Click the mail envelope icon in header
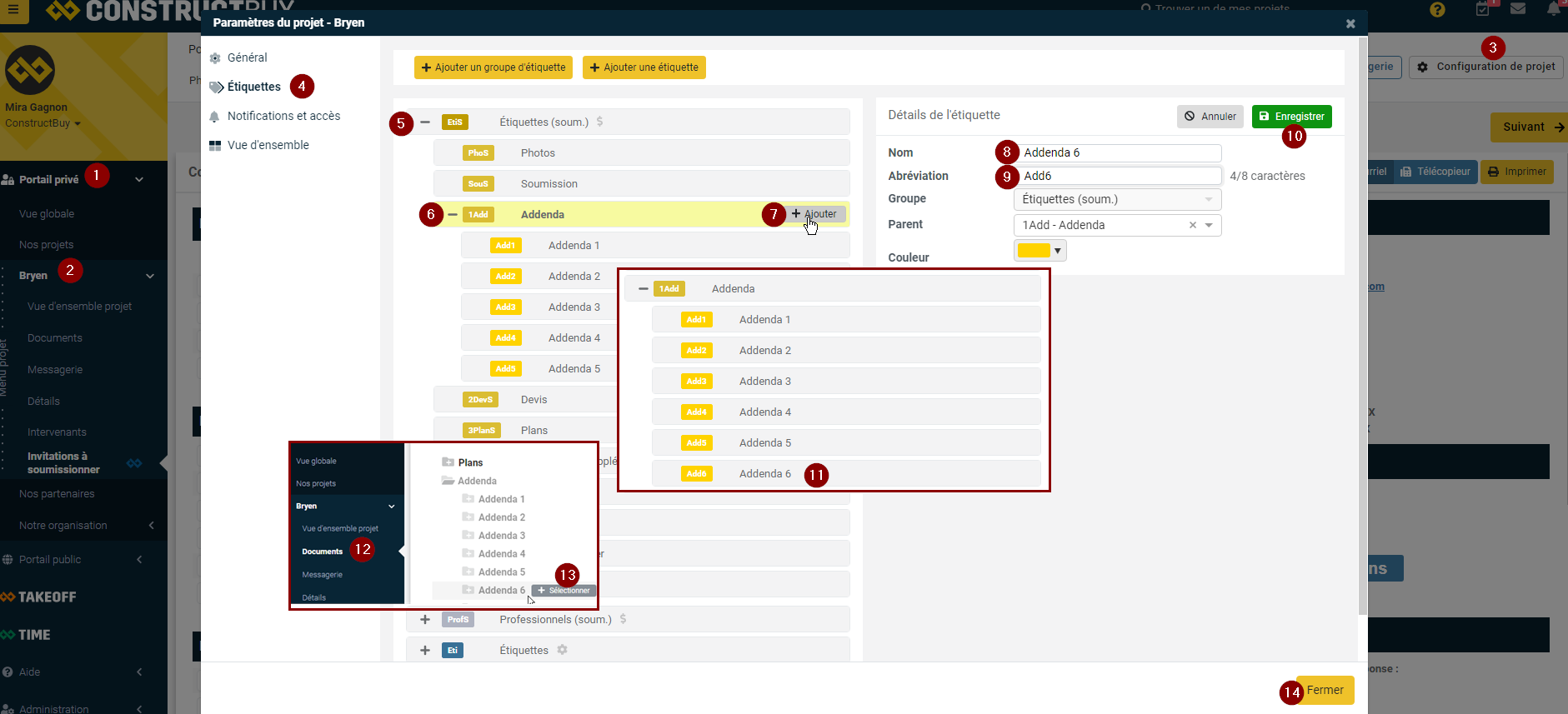 point(1518,9)
